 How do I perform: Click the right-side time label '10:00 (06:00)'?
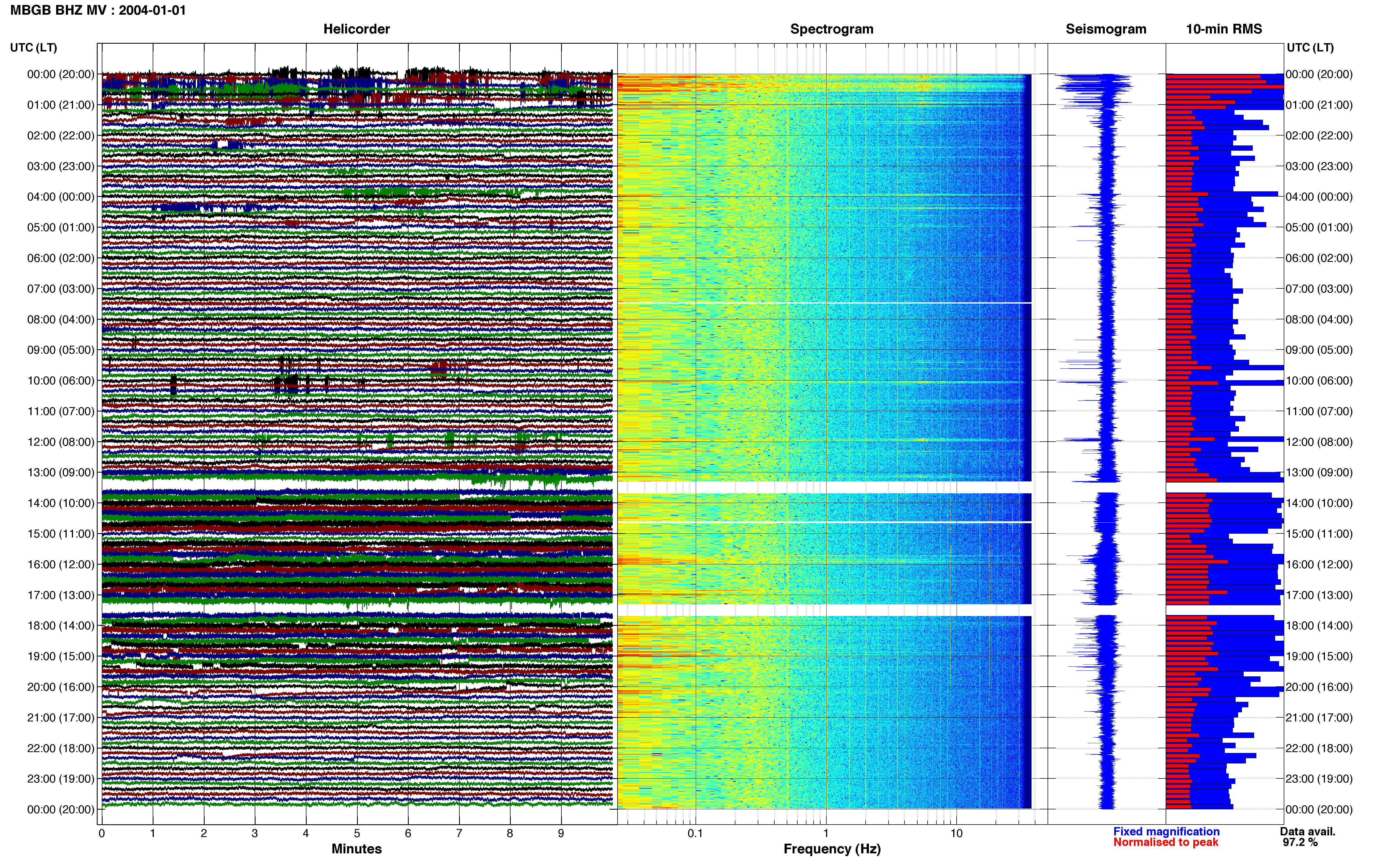(x=1319, y=380)
